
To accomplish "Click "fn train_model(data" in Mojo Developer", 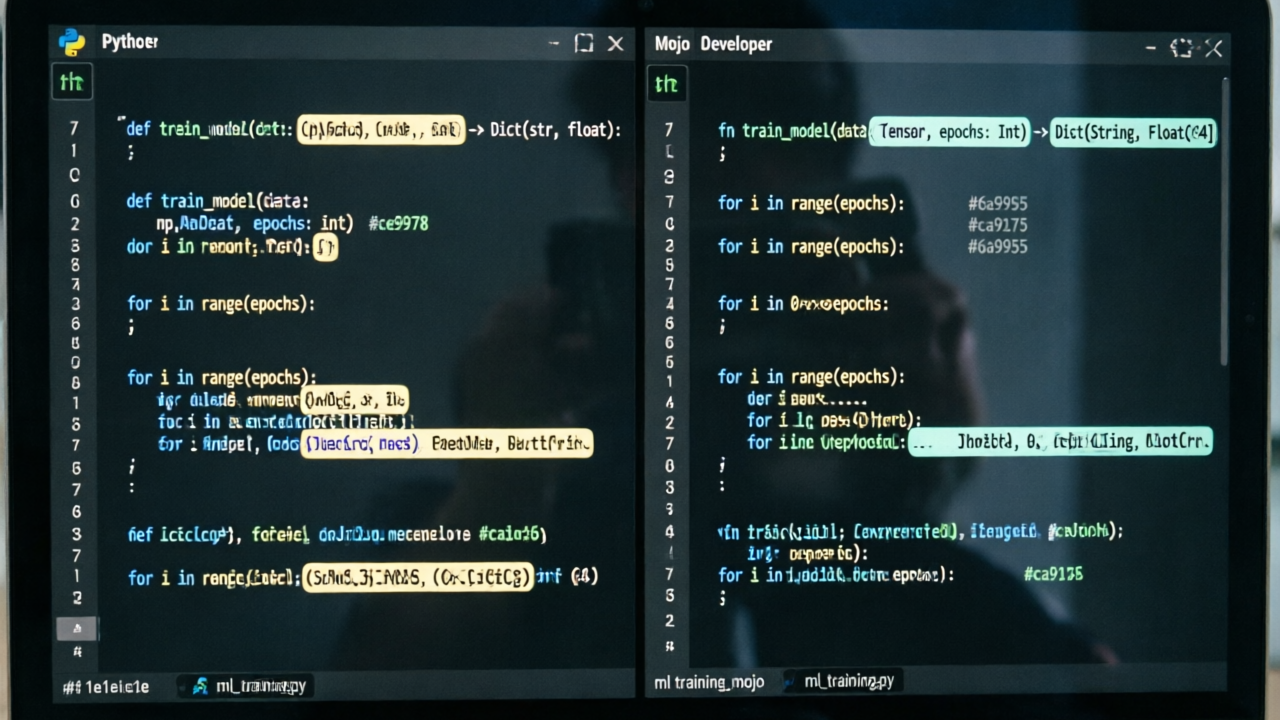I will 793,131.
